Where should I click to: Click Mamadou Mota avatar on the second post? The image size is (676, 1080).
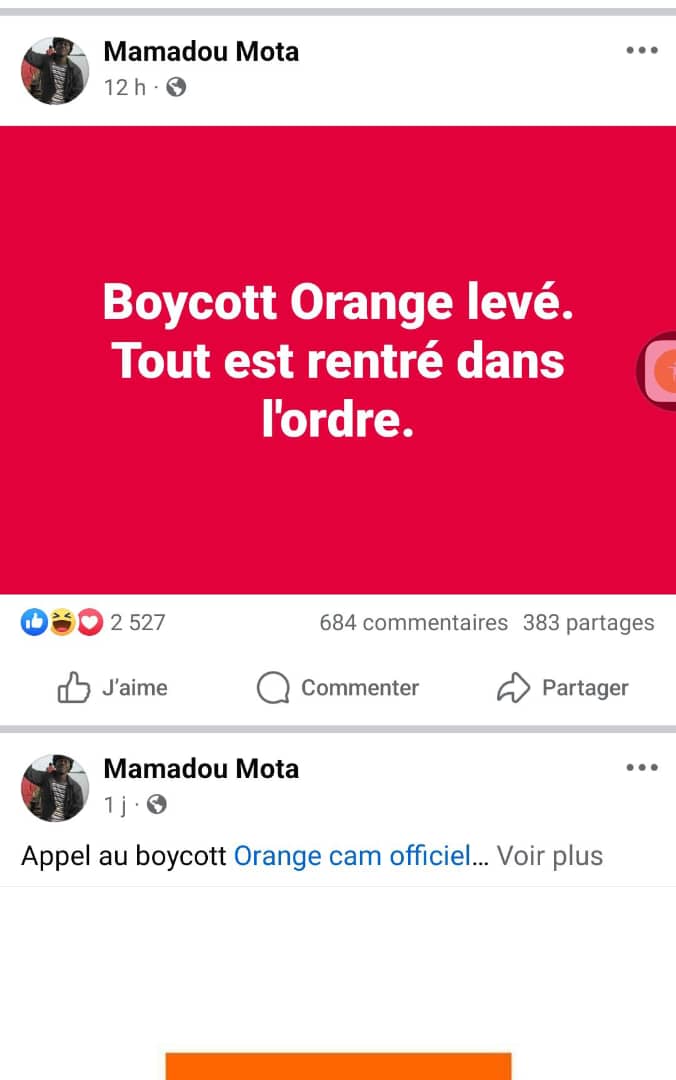tap(55, 788)
